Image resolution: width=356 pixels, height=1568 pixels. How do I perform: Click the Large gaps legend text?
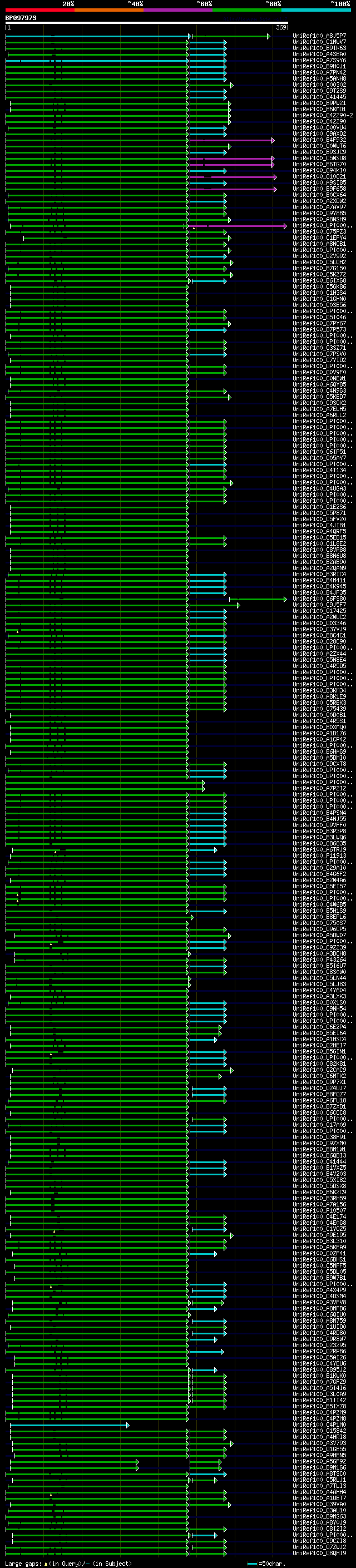point(68,1564)
